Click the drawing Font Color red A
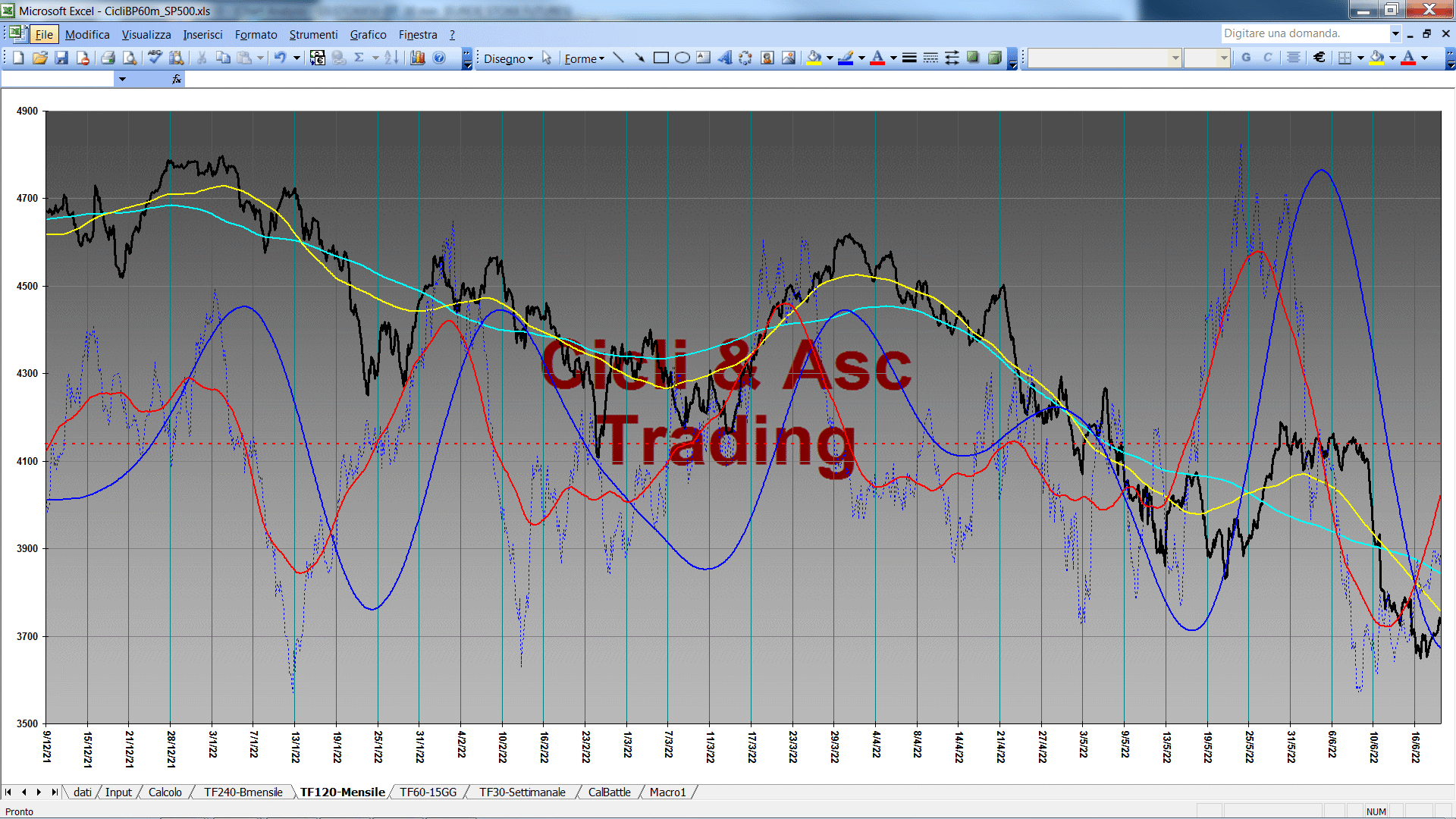The width and height of the screenshot is (1456, 819). tap(877, 58)
